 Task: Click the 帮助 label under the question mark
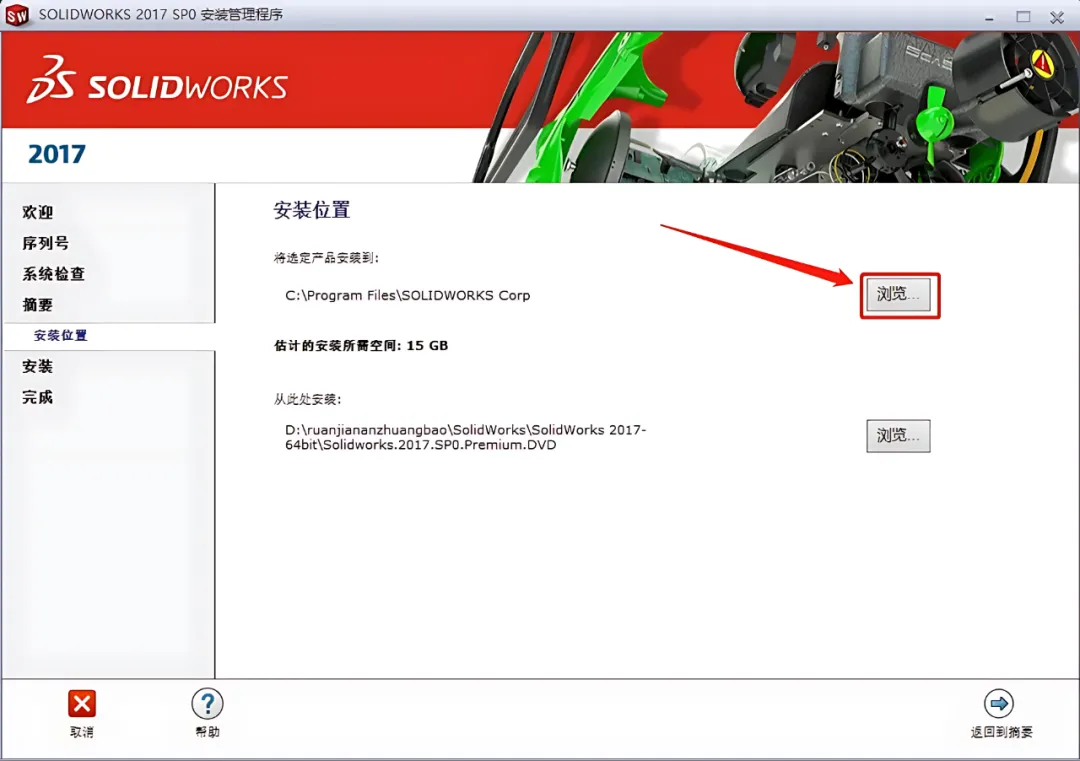(207, 732)
